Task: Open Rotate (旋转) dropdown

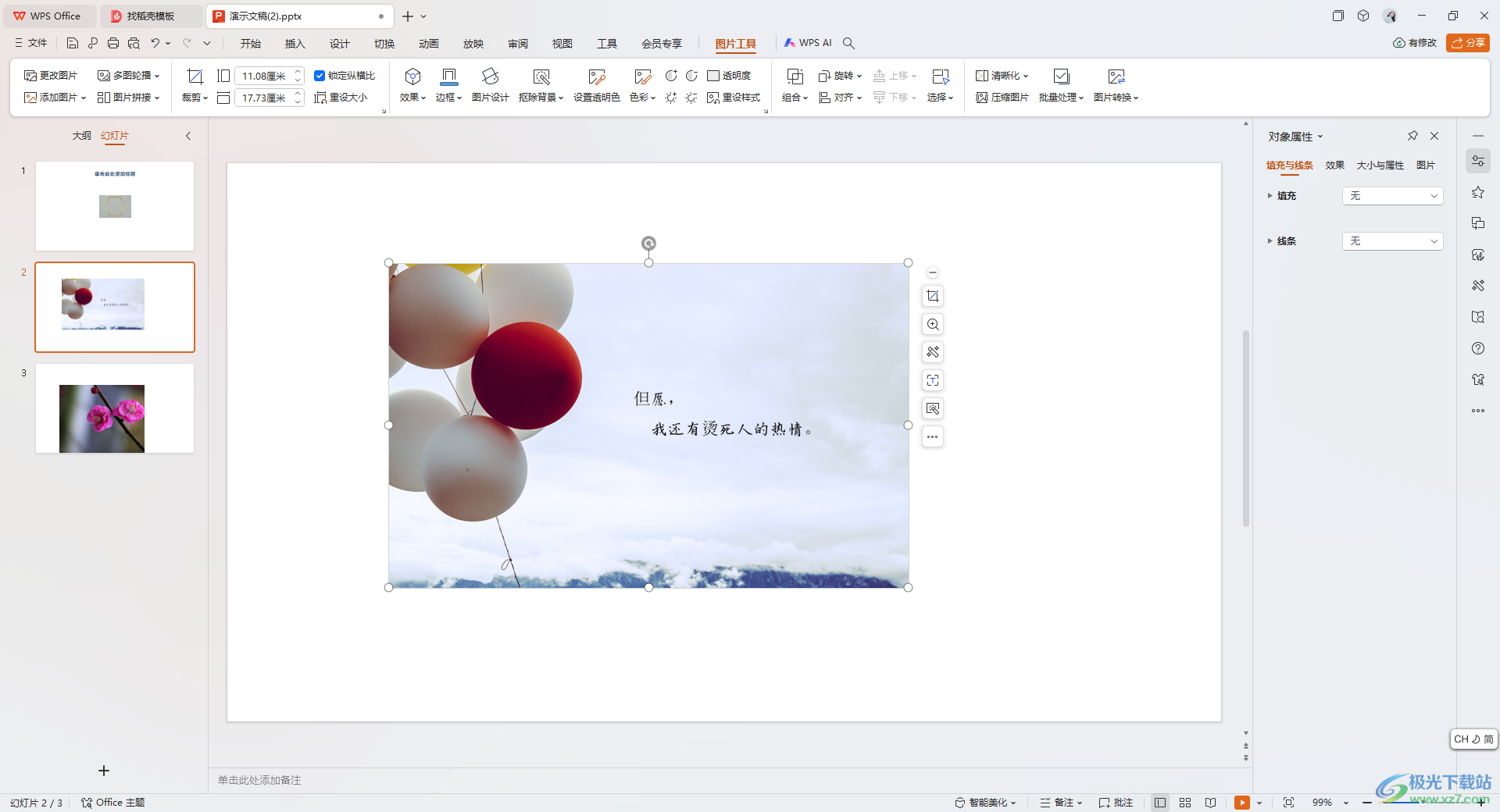Action: 840,76
